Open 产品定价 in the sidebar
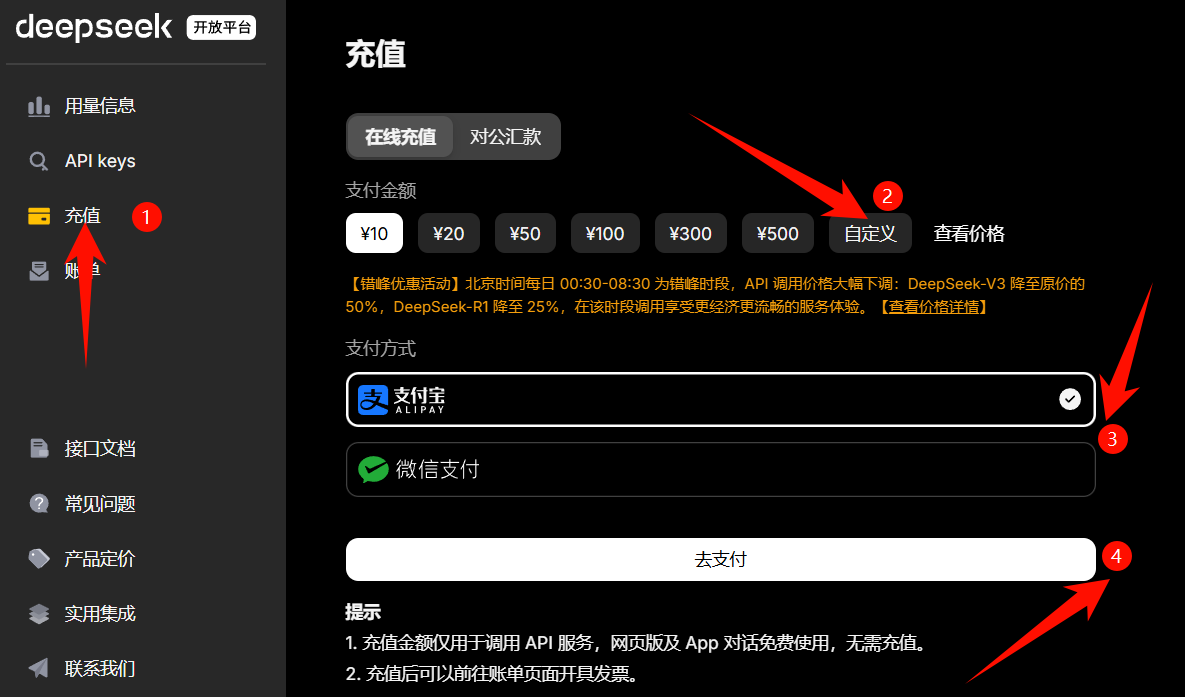Screen dimensions: 1185x697 tap(100, 559)
